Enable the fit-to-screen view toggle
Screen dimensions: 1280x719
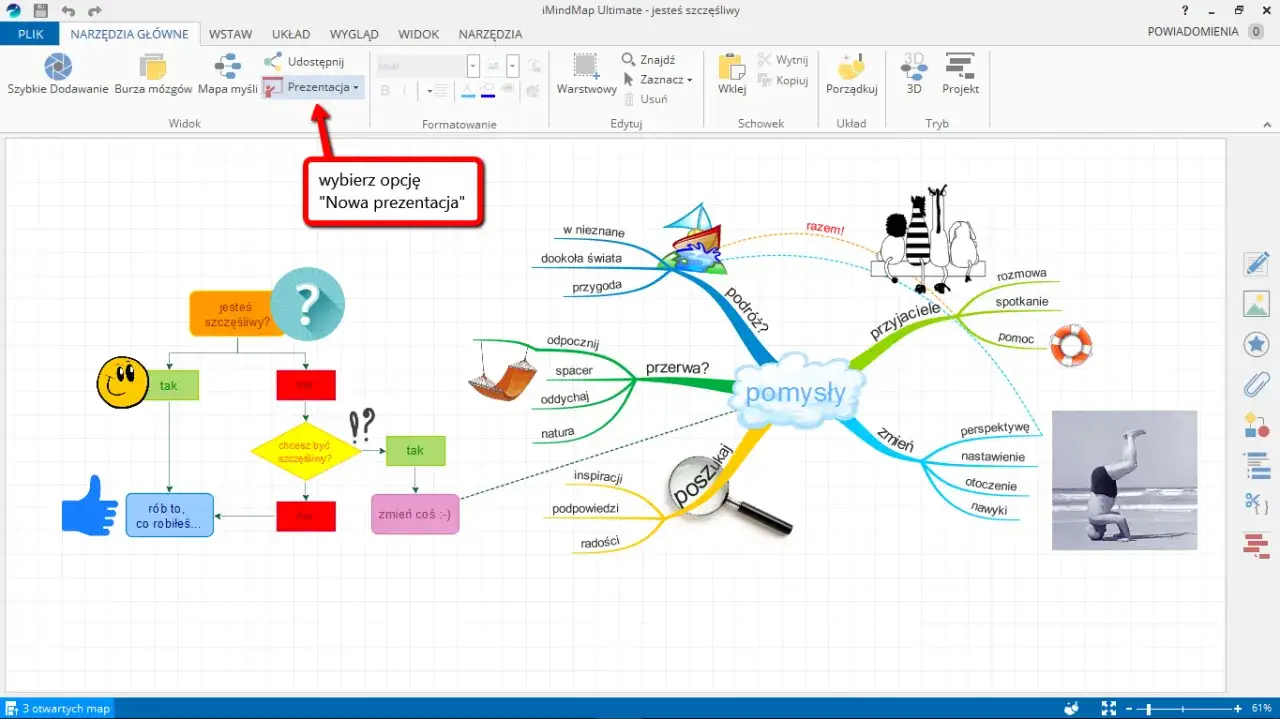[1108, 708]
